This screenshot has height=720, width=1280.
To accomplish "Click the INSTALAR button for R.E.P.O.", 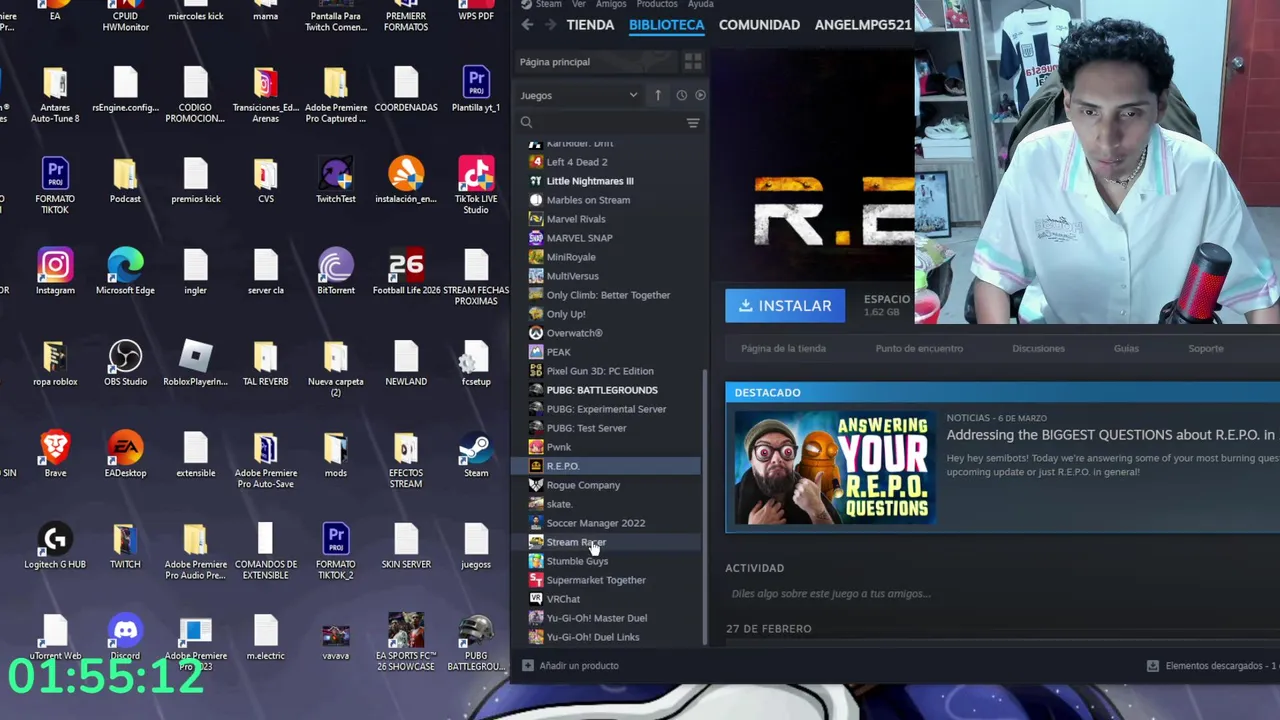I will point(785,306).
